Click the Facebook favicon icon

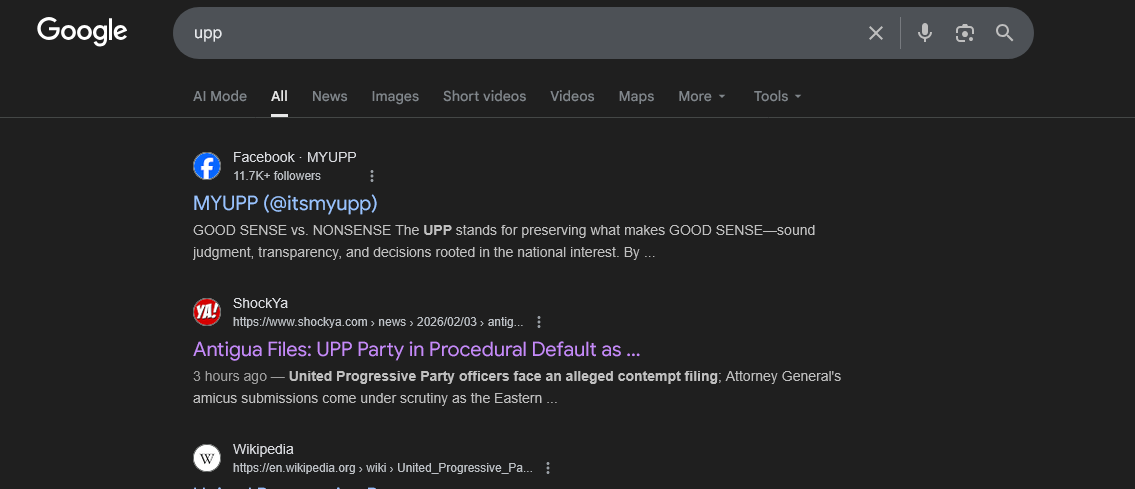(207, 166)
